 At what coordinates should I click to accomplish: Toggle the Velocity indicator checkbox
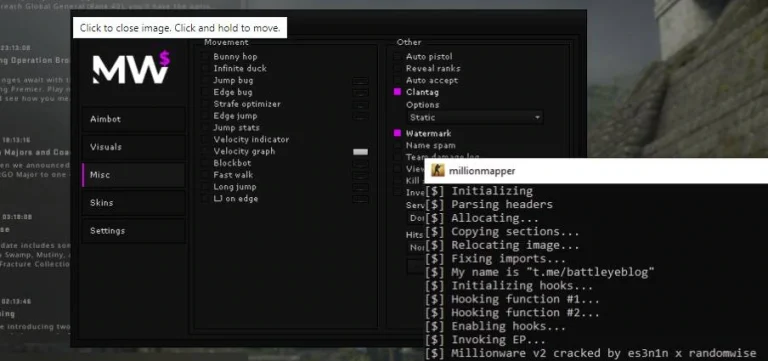pyautogui.click(x=205, y=140)
